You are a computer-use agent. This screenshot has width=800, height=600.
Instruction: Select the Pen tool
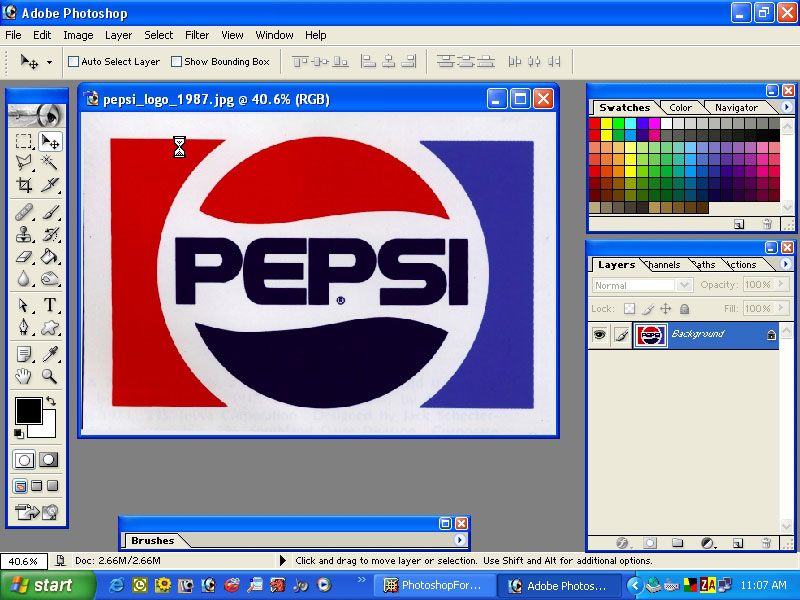pyautogui.click(x=23, y=327)
